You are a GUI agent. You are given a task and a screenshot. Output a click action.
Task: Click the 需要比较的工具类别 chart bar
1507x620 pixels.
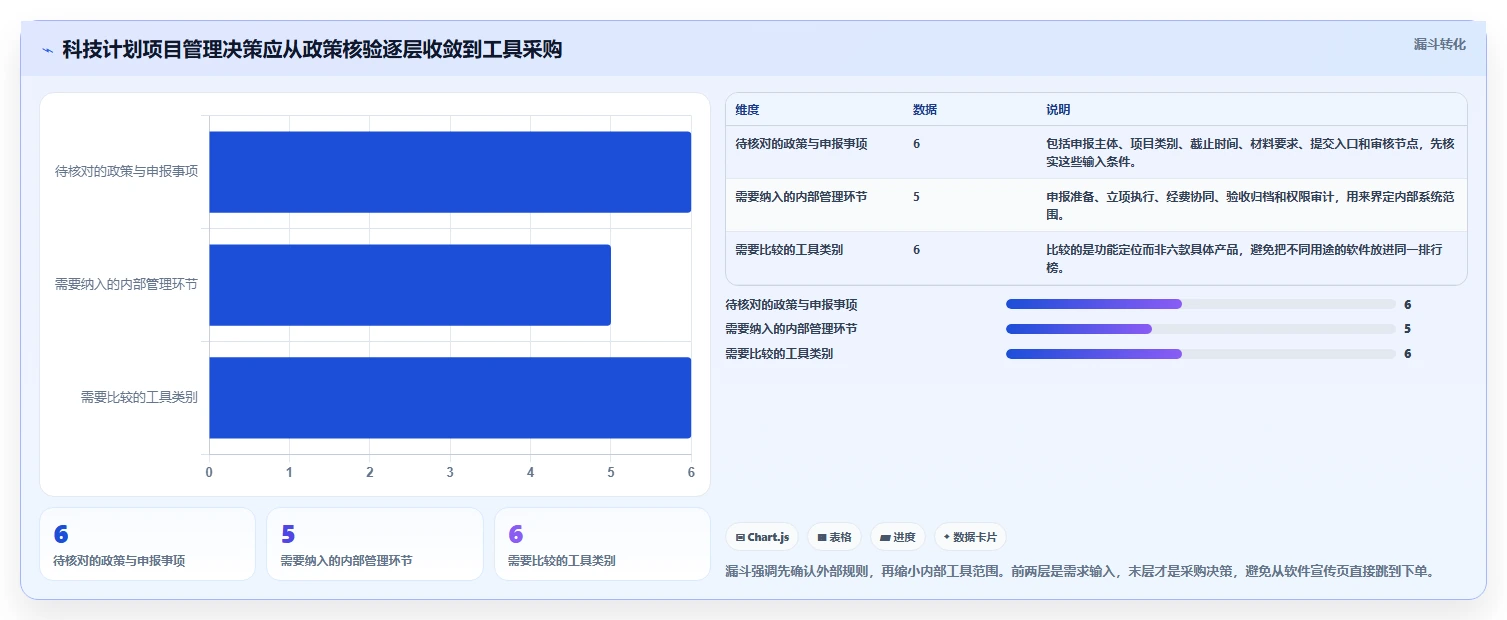pyautogui.click(x=450, y=398)
